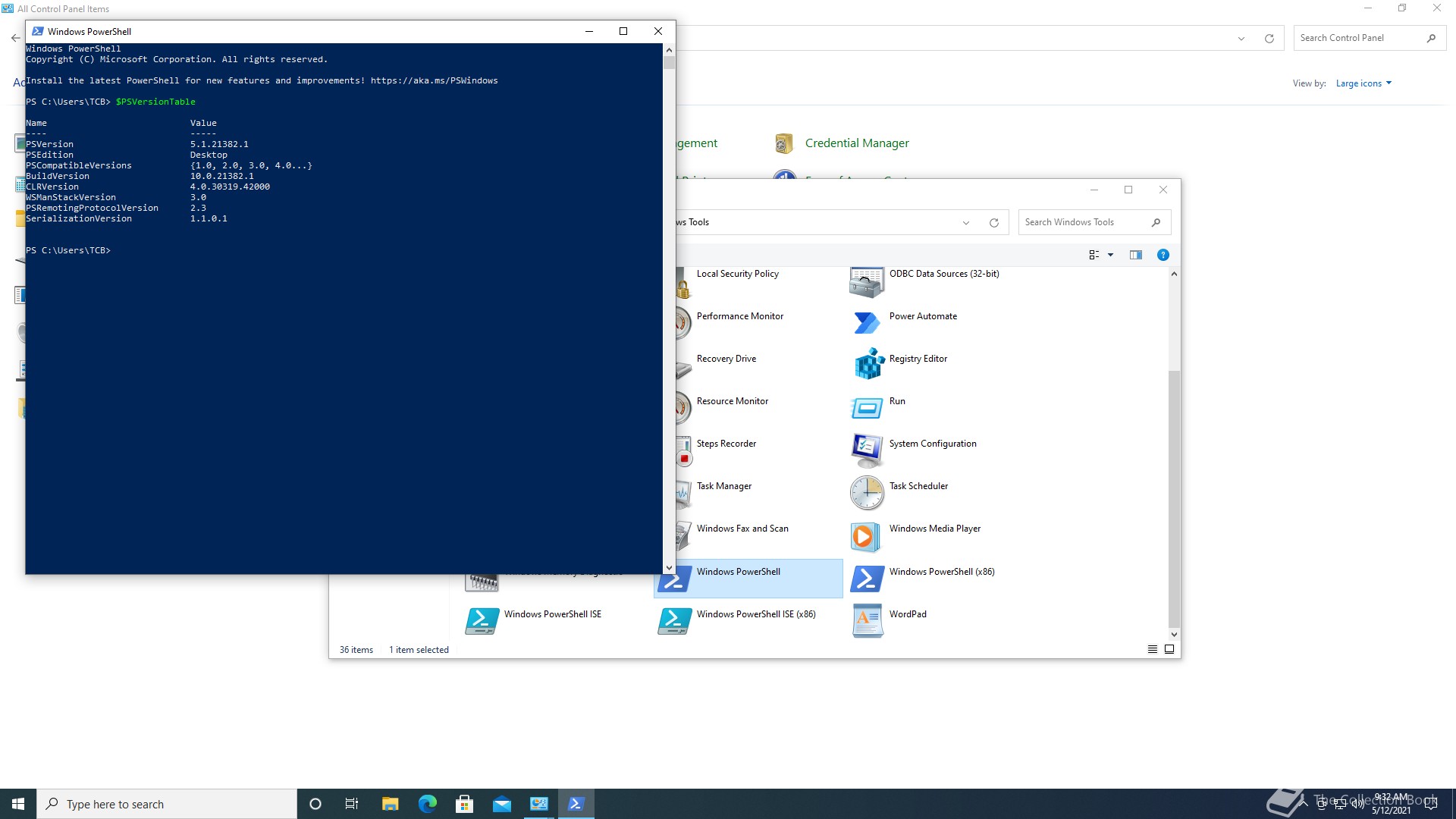Viewport: 1456px width, 819px height.
Task: Click PowerShell scrollbar down arrow
Action: pyautogui.click(x=669, y=567)
